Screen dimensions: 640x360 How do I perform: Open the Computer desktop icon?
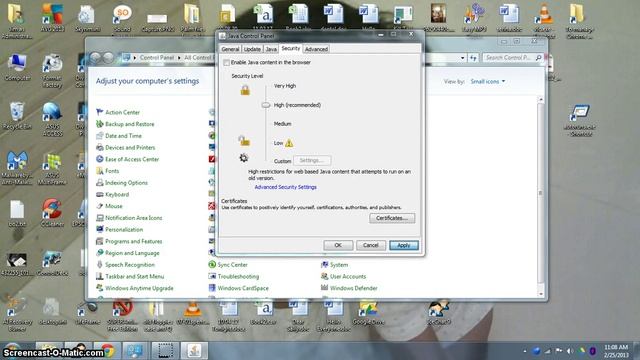tap(18, 67)
